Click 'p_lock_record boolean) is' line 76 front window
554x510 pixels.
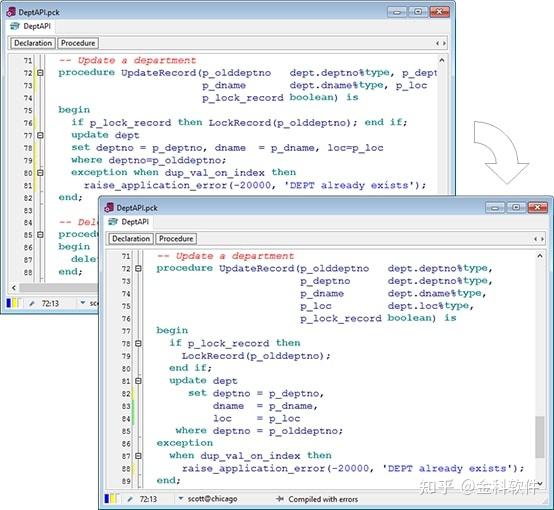coord(378,318)
